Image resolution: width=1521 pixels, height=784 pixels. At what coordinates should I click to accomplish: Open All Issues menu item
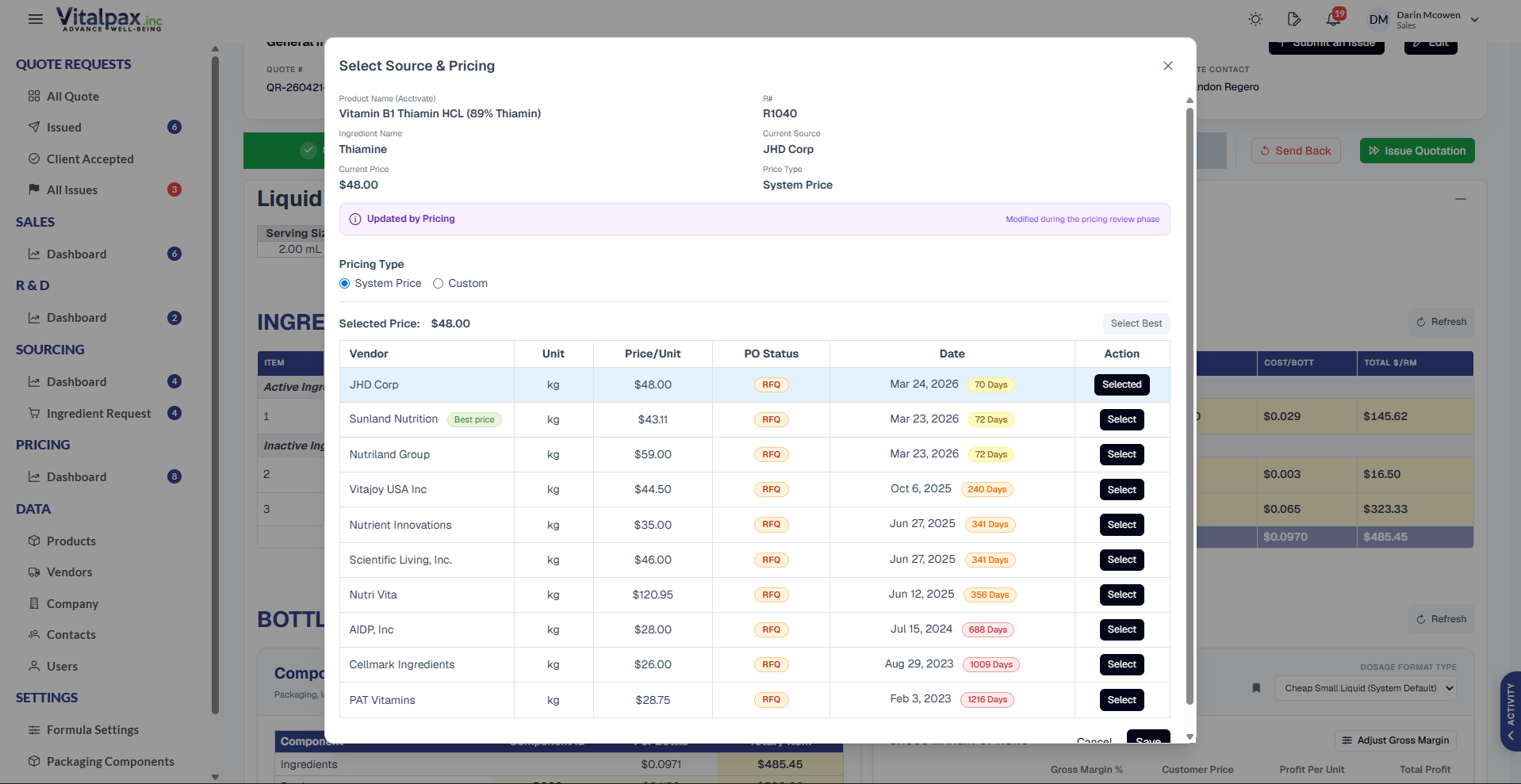[x=72, y=189]
